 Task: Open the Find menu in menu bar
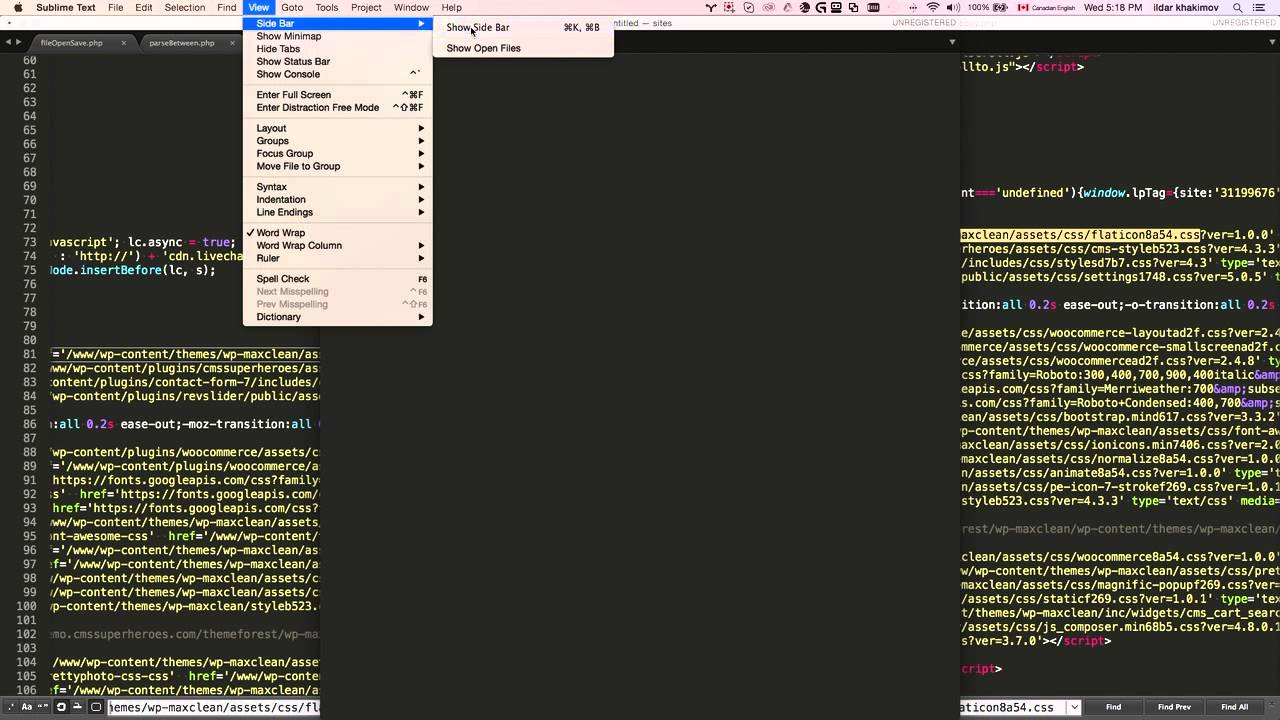click(x=227, y=7)
